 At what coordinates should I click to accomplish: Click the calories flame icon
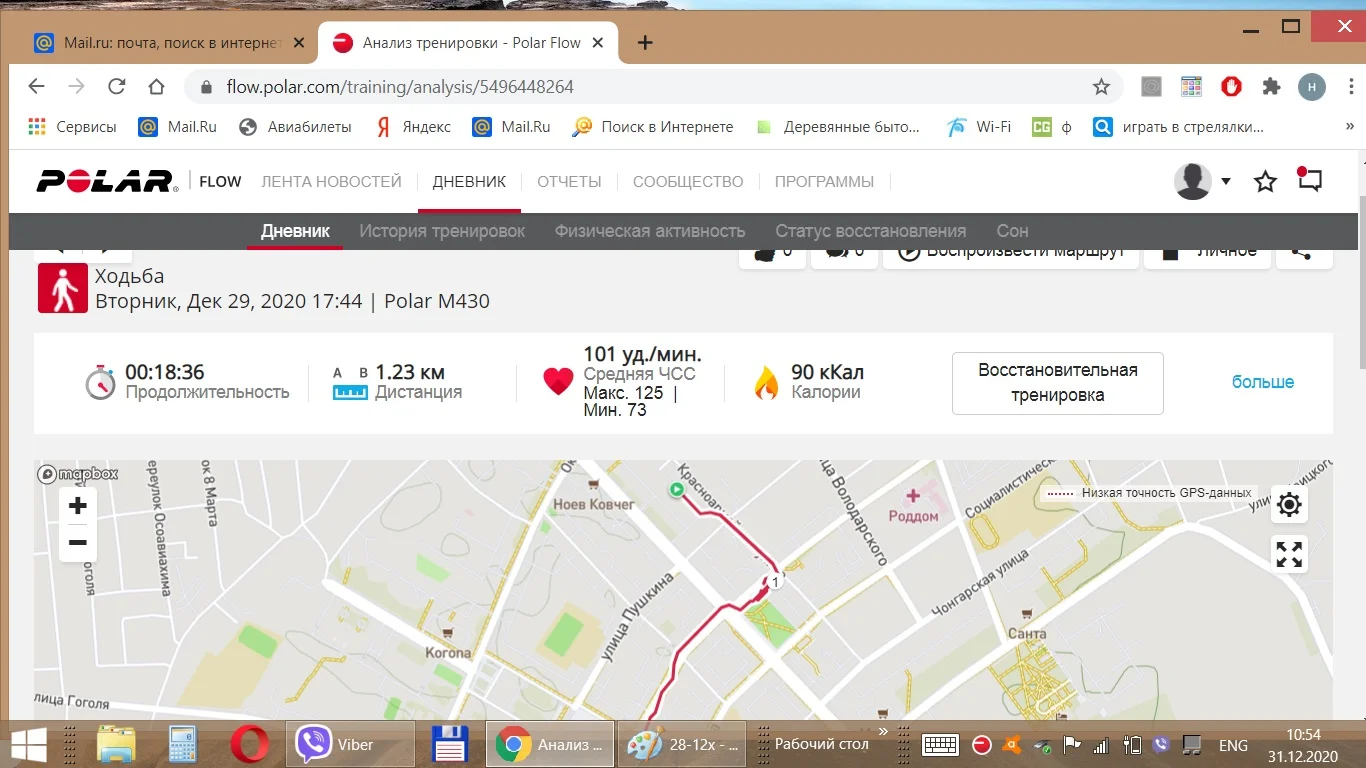pyautogui.click(x=766, y=382)
